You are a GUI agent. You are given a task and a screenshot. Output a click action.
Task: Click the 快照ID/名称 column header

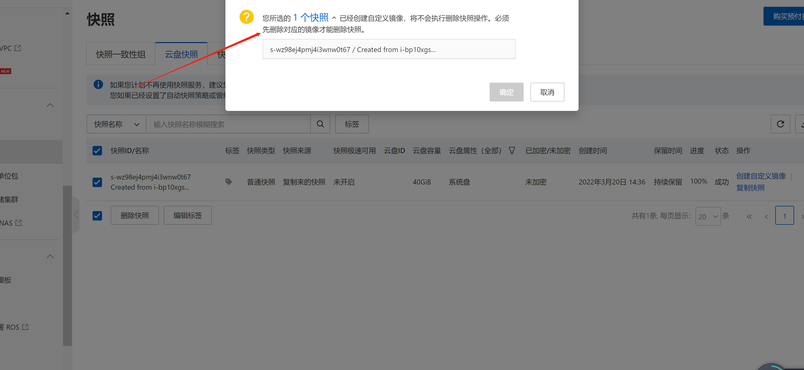(x=130, y=151)
